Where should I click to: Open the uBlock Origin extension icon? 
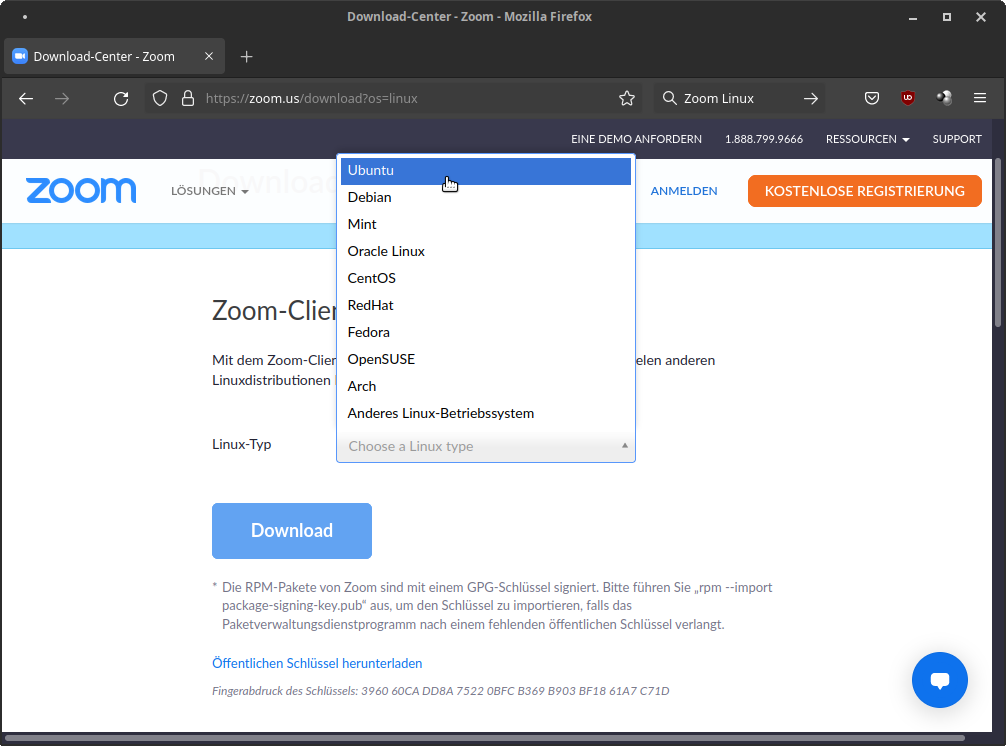point(907,97)
